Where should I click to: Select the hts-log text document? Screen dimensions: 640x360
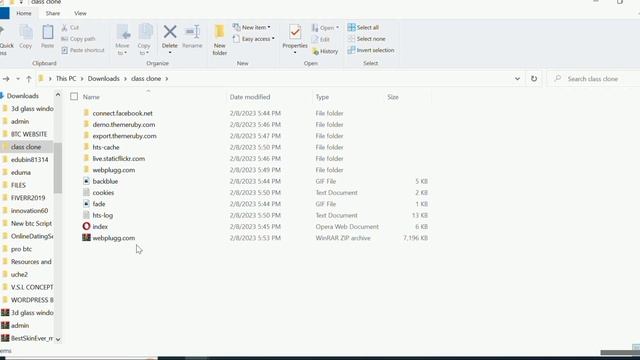[x=103, y=215]
